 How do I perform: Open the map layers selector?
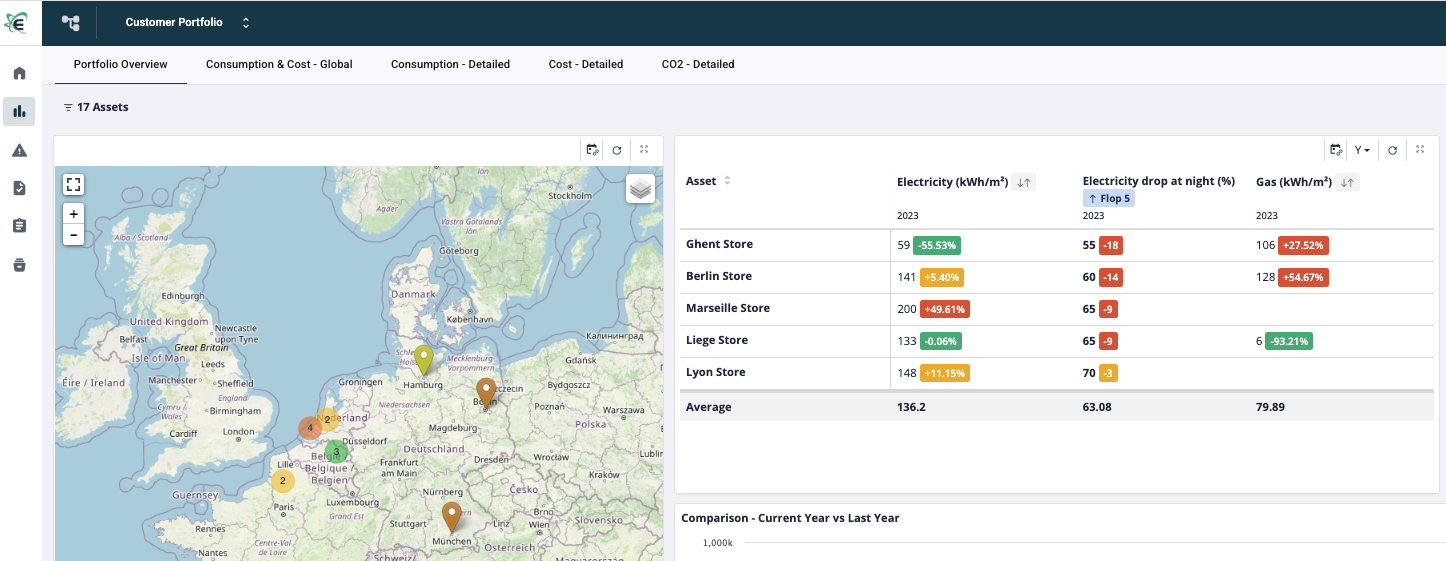(x=641, y=188)
